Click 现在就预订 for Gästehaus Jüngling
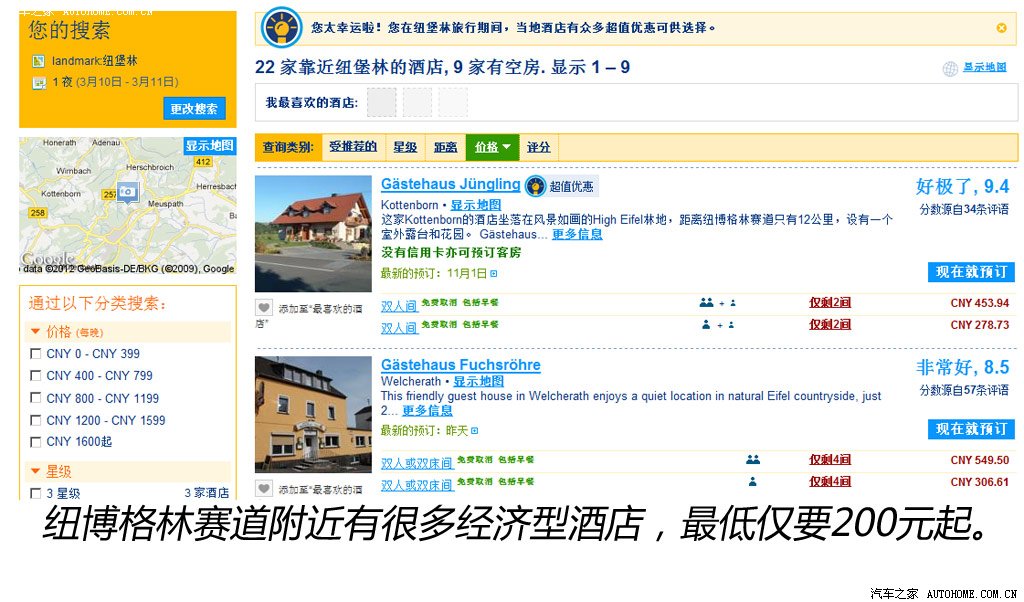 pyautogui.click(x=971, y=272)
